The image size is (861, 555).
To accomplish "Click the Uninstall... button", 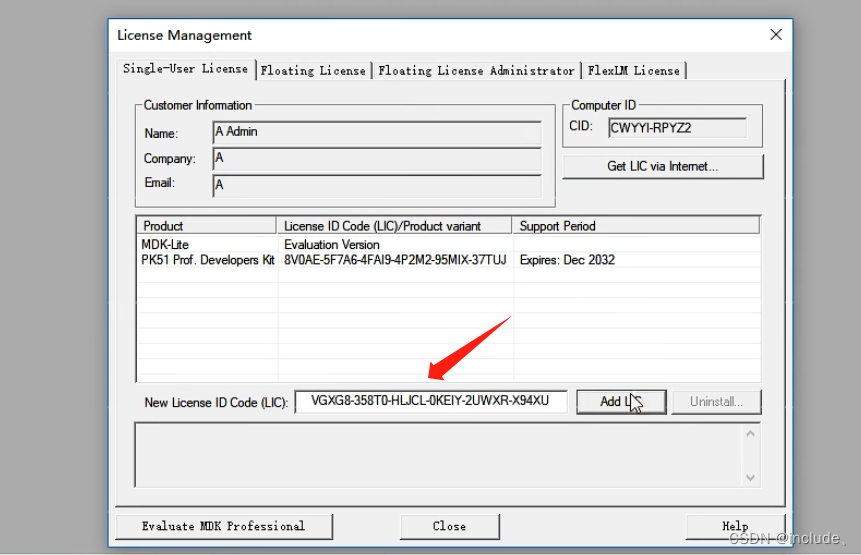I will pos(716,402).
